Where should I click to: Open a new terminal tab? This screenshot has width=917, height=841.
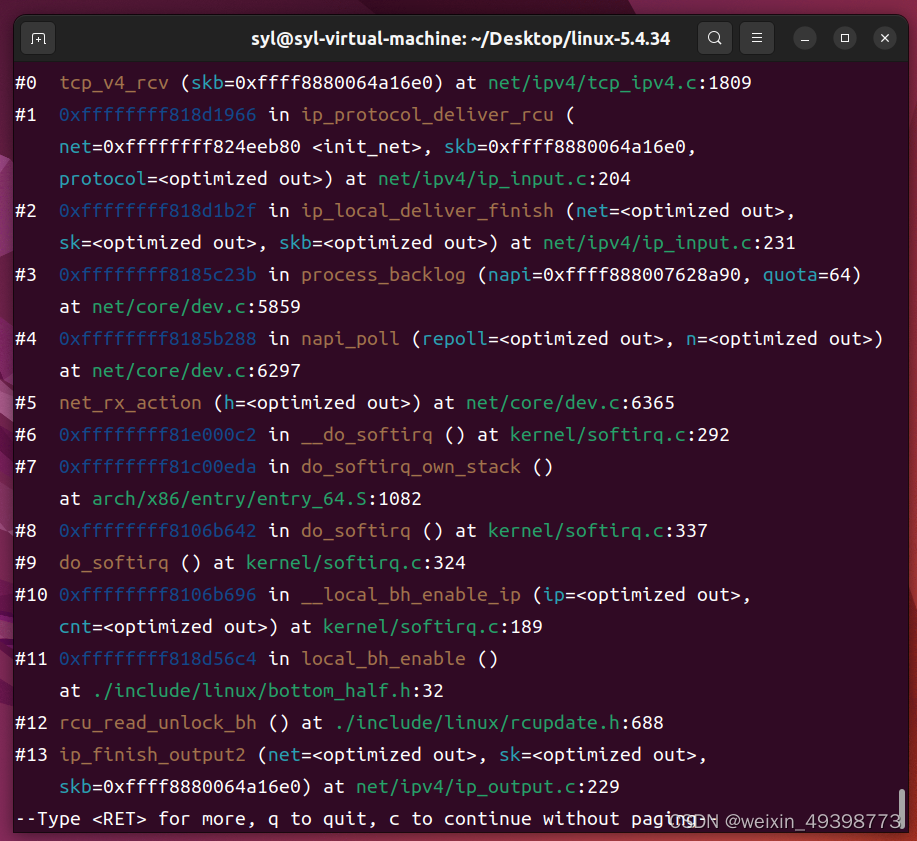click(38, 38)
